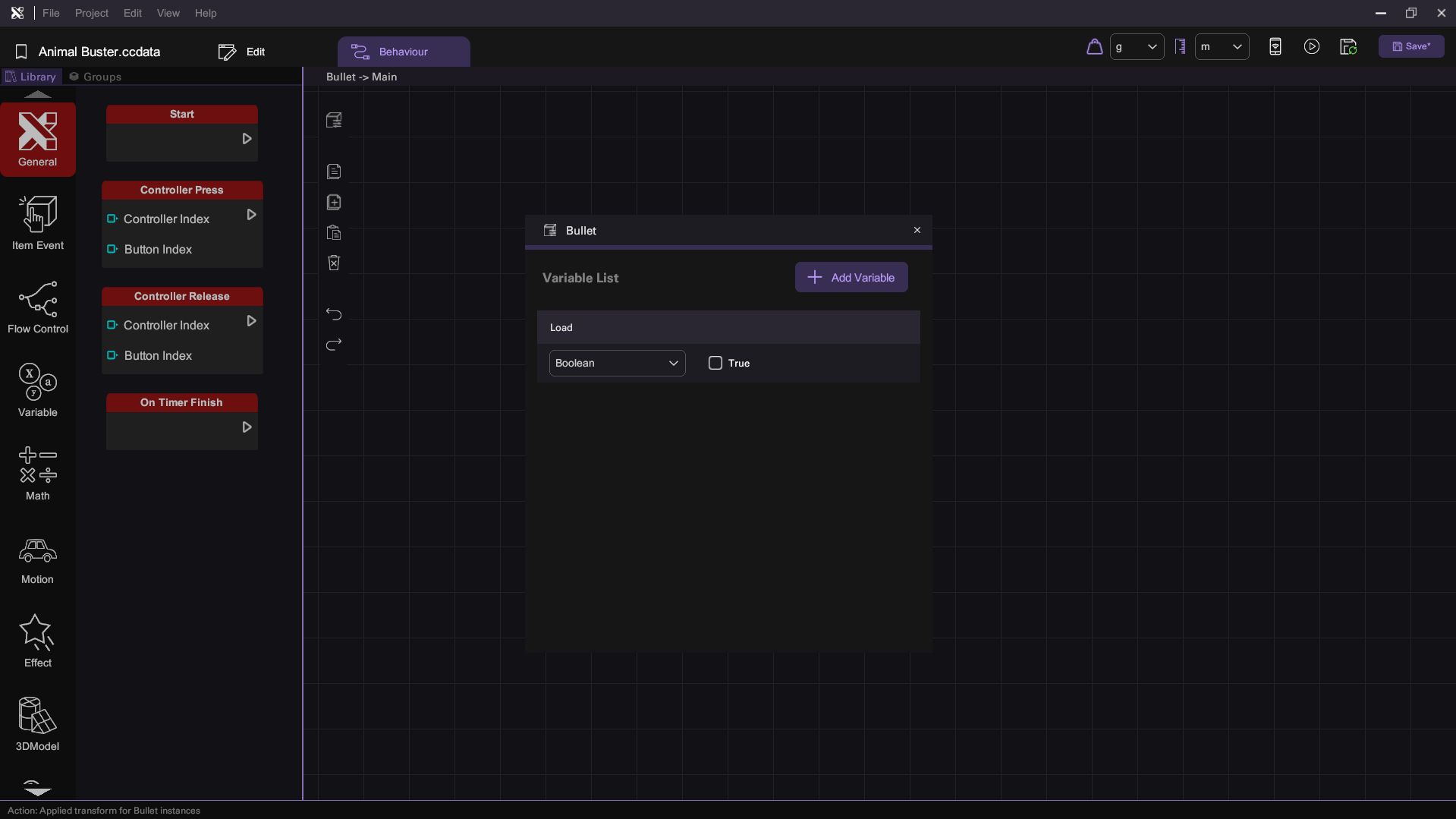Expand the weight unit 'g' dropdown
This screenshot has height=819, width=1456.
1137,47
